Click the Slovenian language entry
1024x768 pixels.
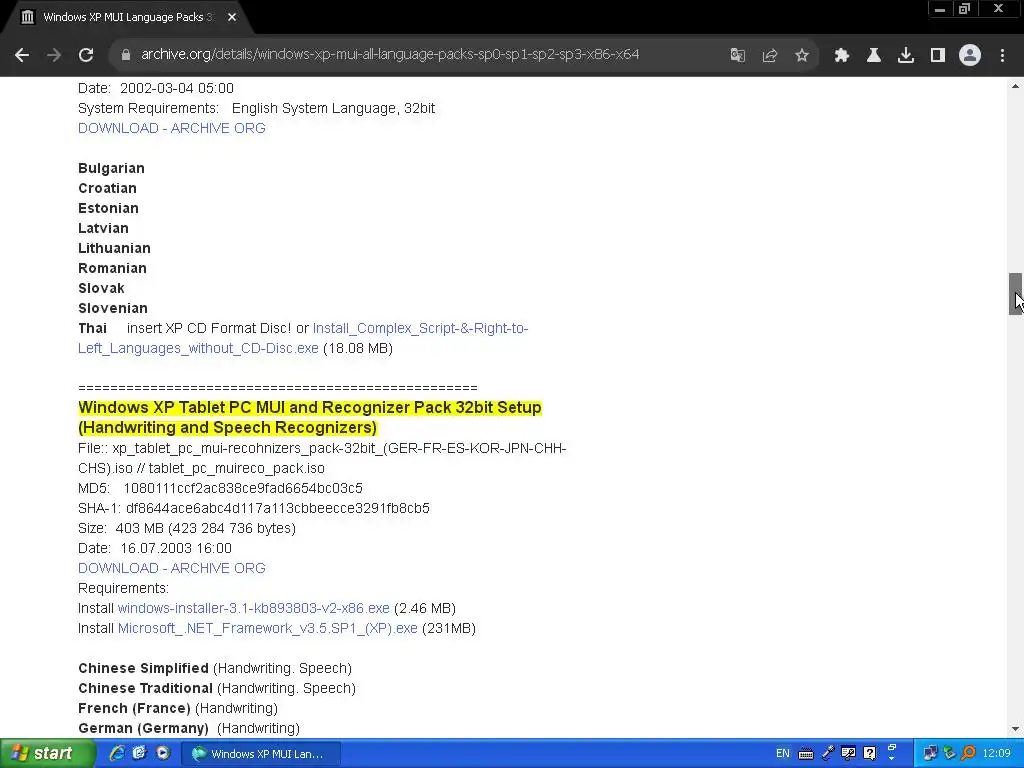[x=113, y=308]
